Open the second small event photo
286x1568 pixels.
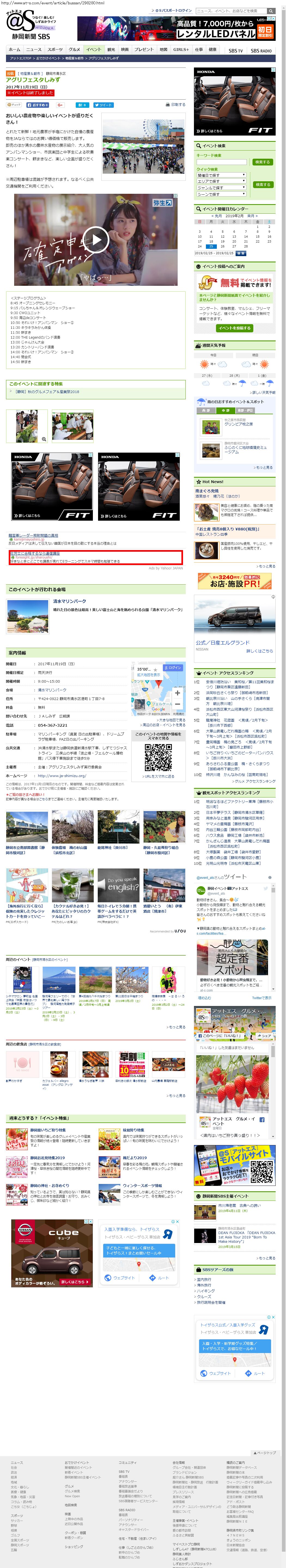click(73, 425)
